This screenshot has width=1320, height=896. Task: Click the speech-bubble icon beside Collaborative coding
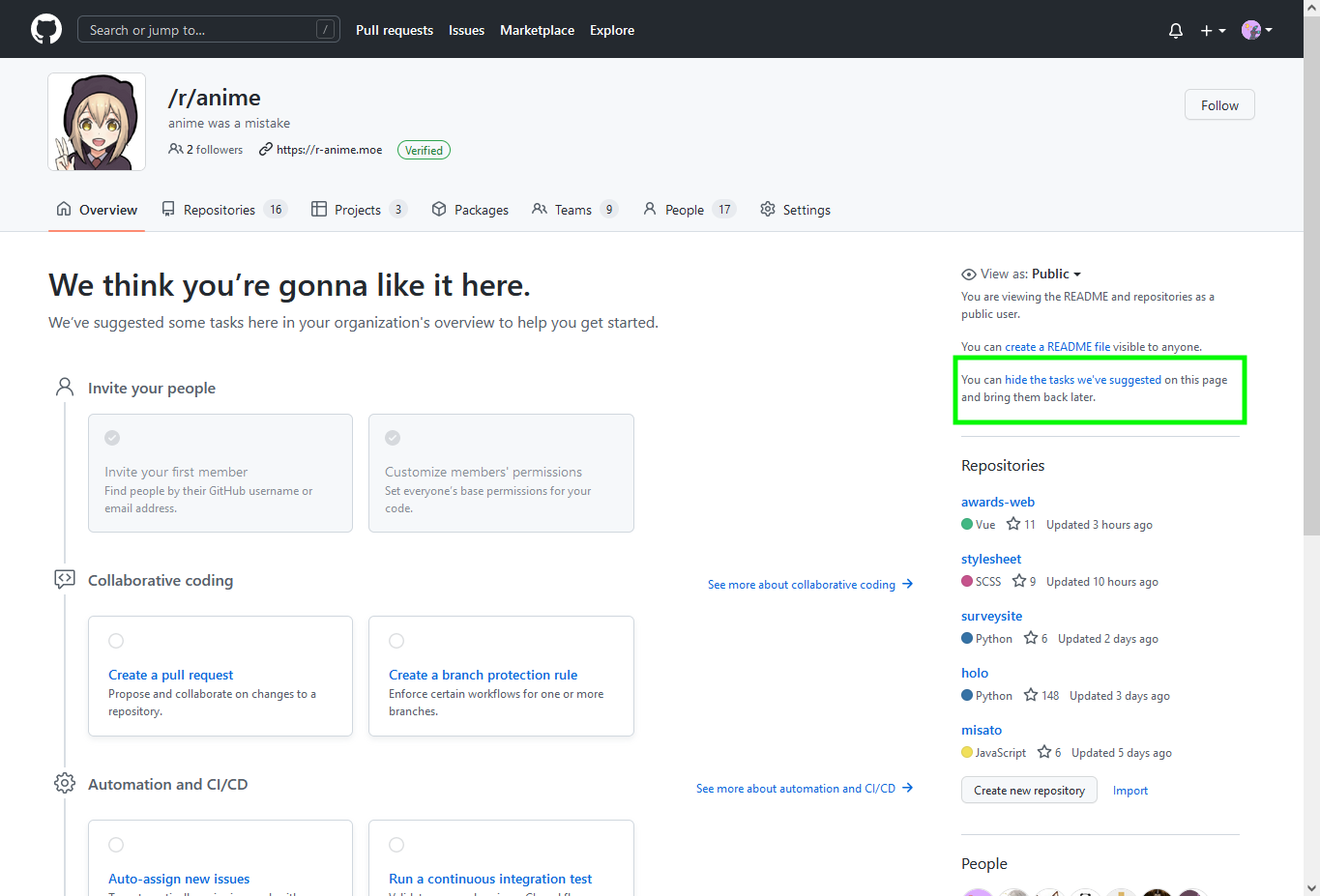[x=64, y=578]
